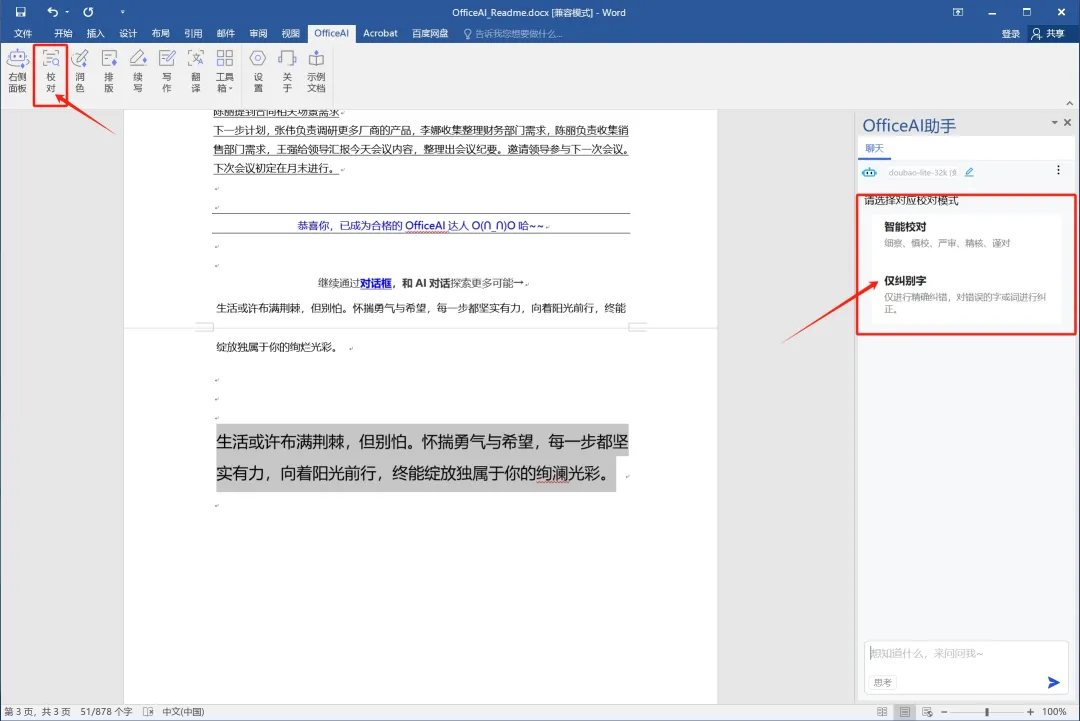
Task: Open ribbon display options icon
Action: pyautogui.click(x=958, y=12)
